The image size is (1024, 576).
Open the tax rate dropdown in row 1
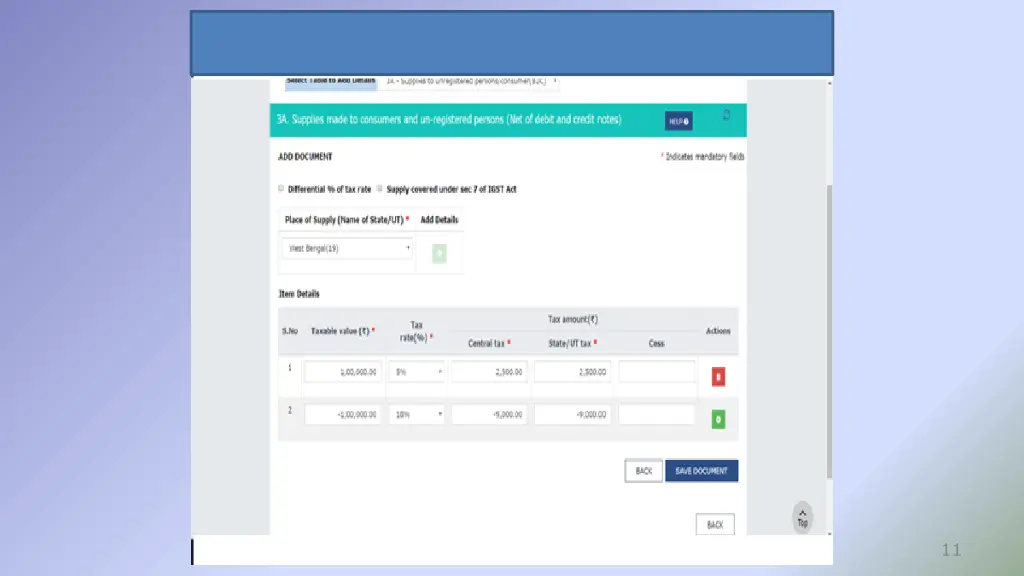pyautogui.click(x=417, y=372)
